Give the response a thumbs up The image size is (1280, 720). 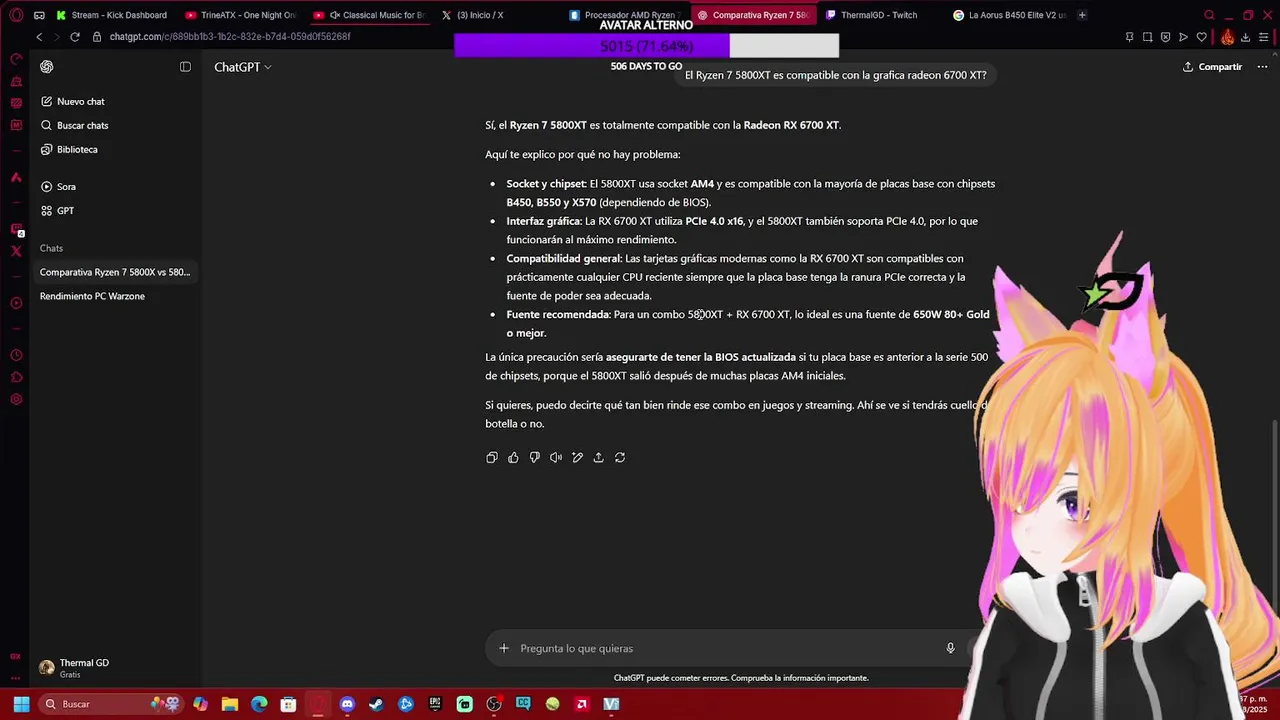click(513, 457)
